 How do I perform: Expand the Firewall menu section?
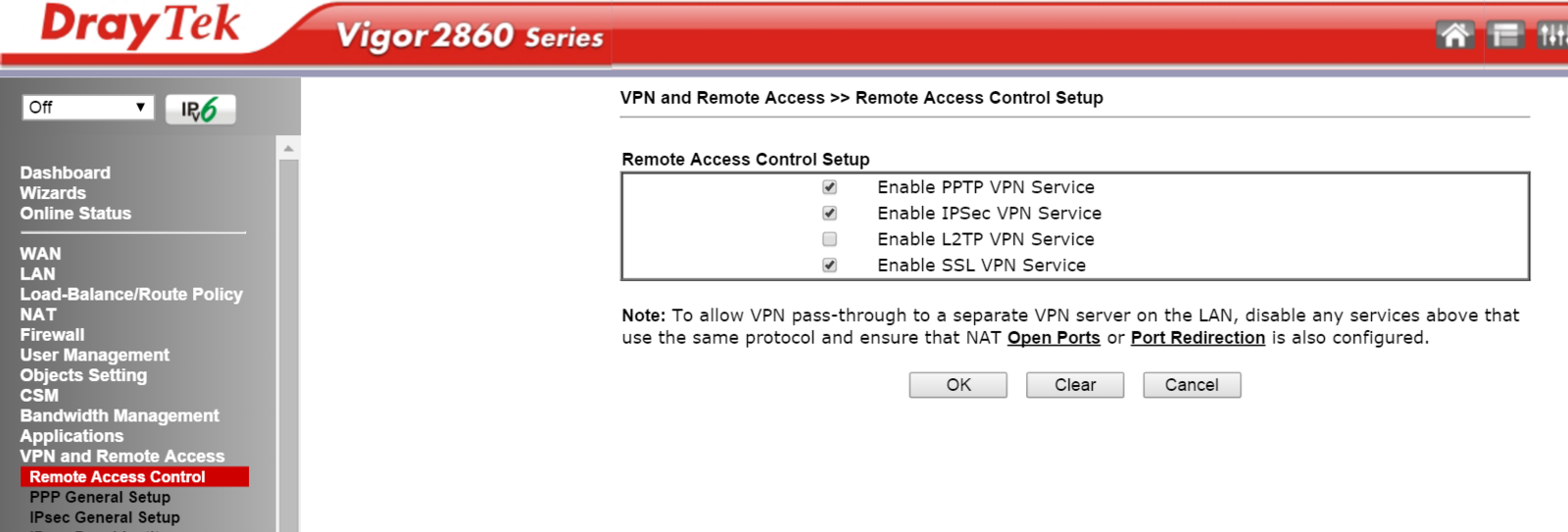[52, 335]
